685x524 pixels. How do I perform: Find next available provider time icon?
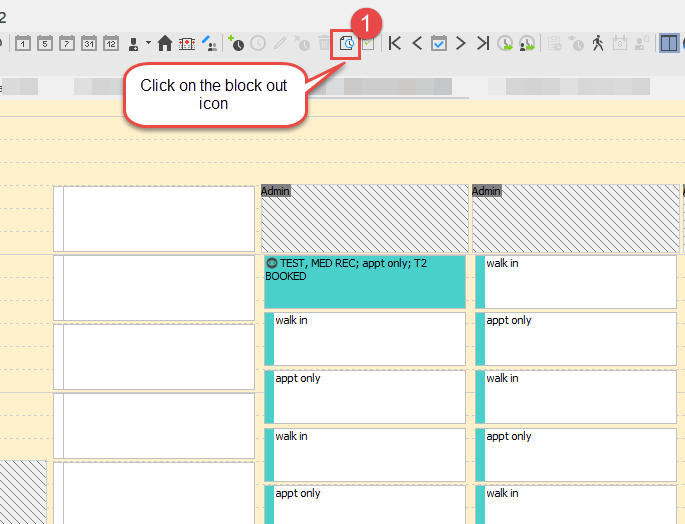coord(527,44)
